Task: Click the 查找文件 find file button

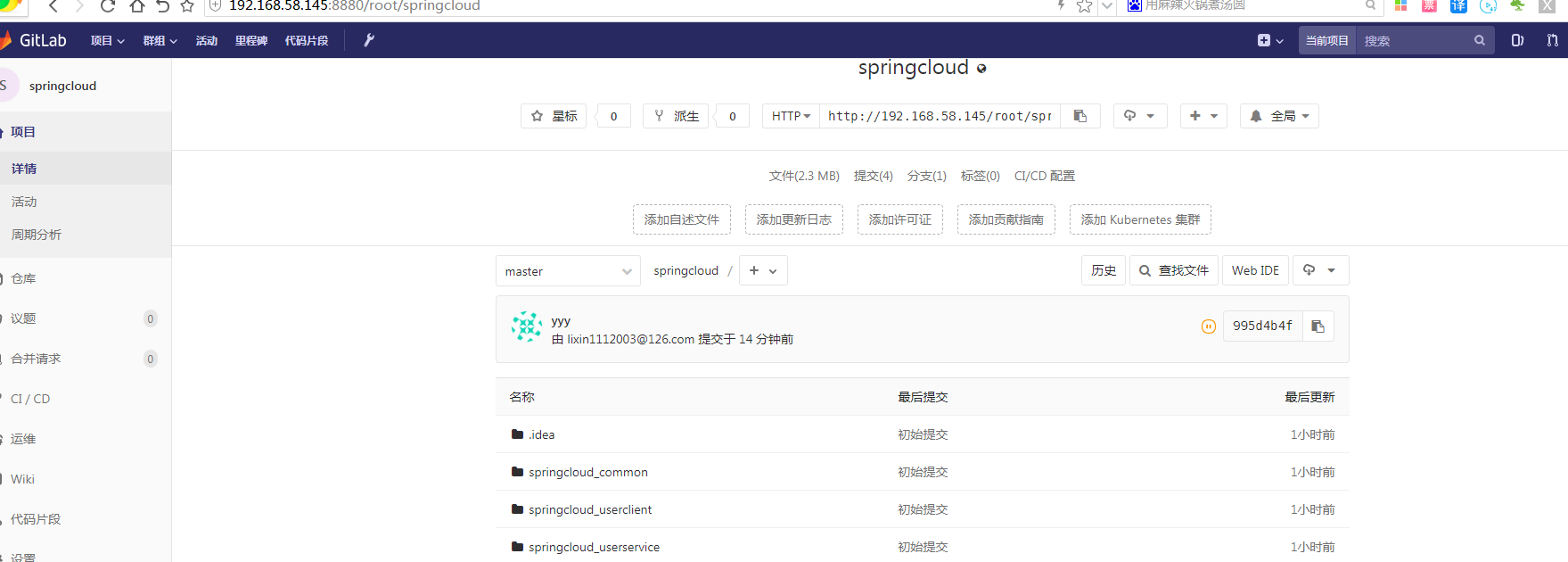Action: (x=1174, y=270)
